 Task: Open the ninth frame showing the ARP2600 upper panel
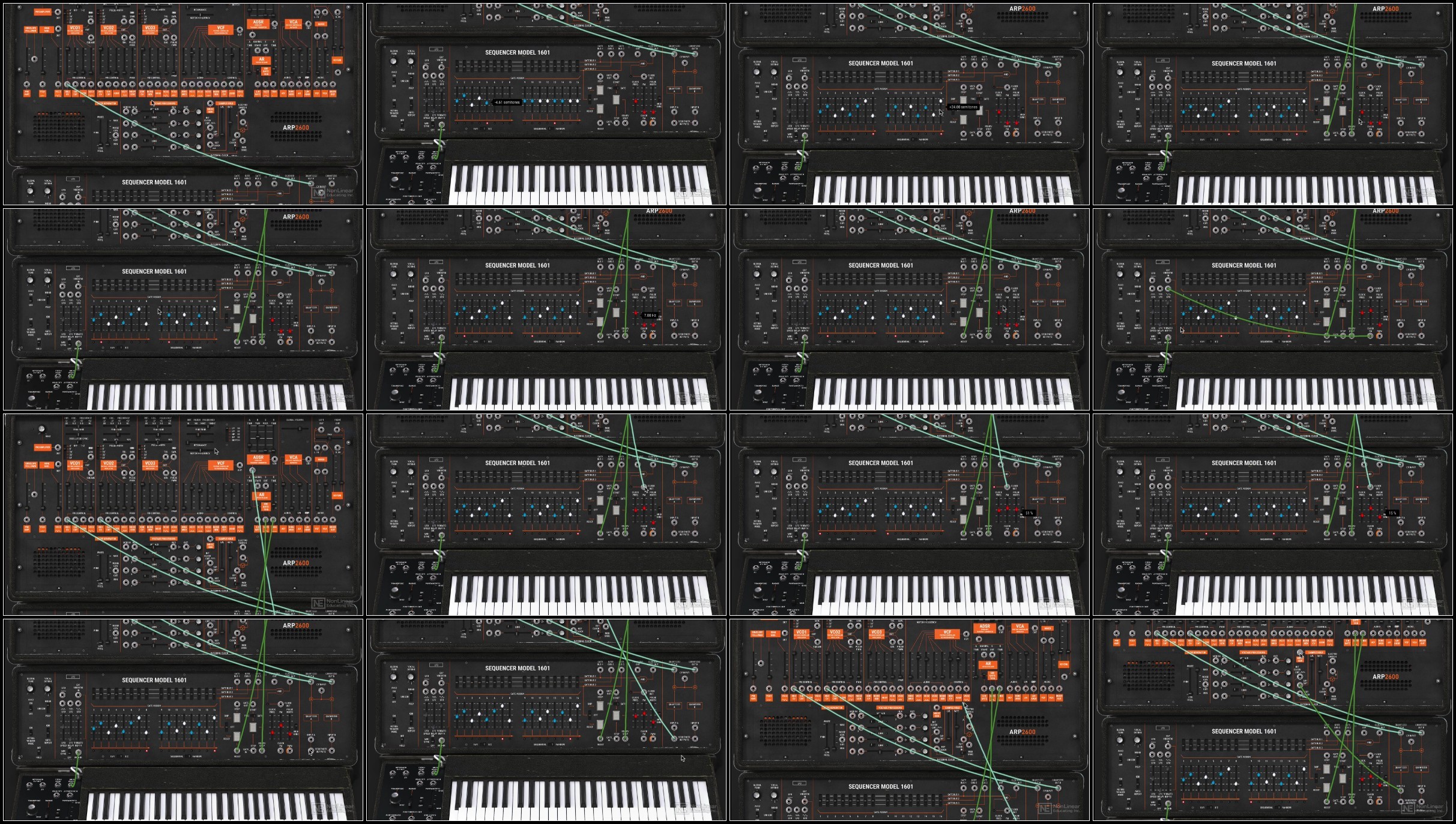tap(183, 514)
